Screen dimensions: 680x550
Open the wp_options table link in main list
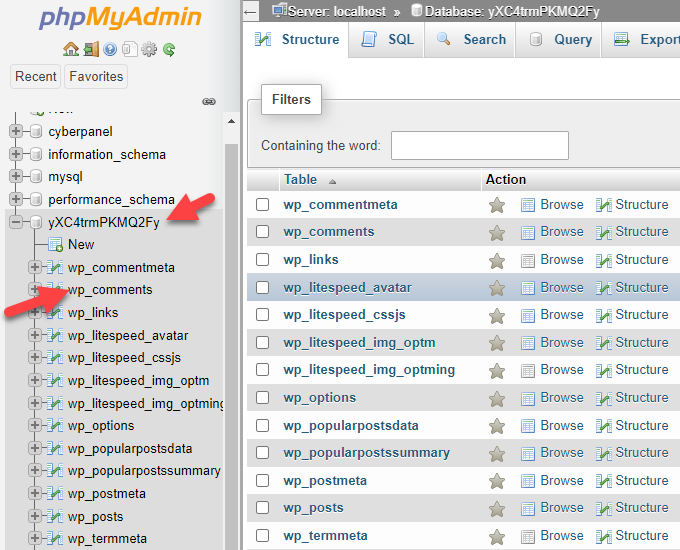[x=320, y=397]
